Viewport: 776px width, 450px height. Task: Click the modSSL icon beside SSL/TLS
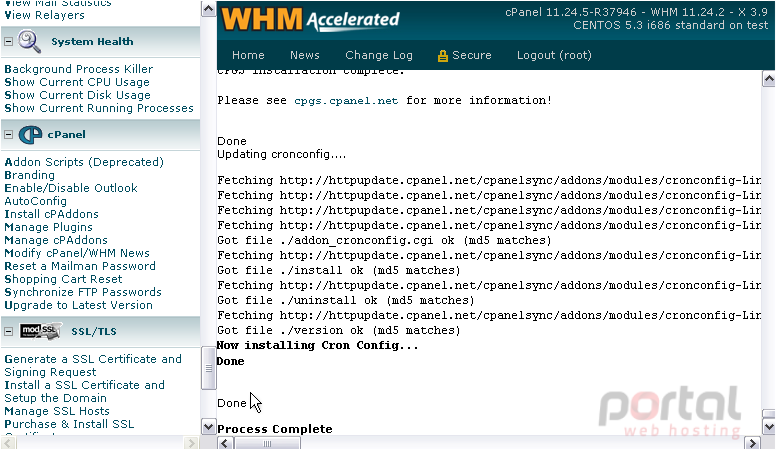(x=41, y=331)
